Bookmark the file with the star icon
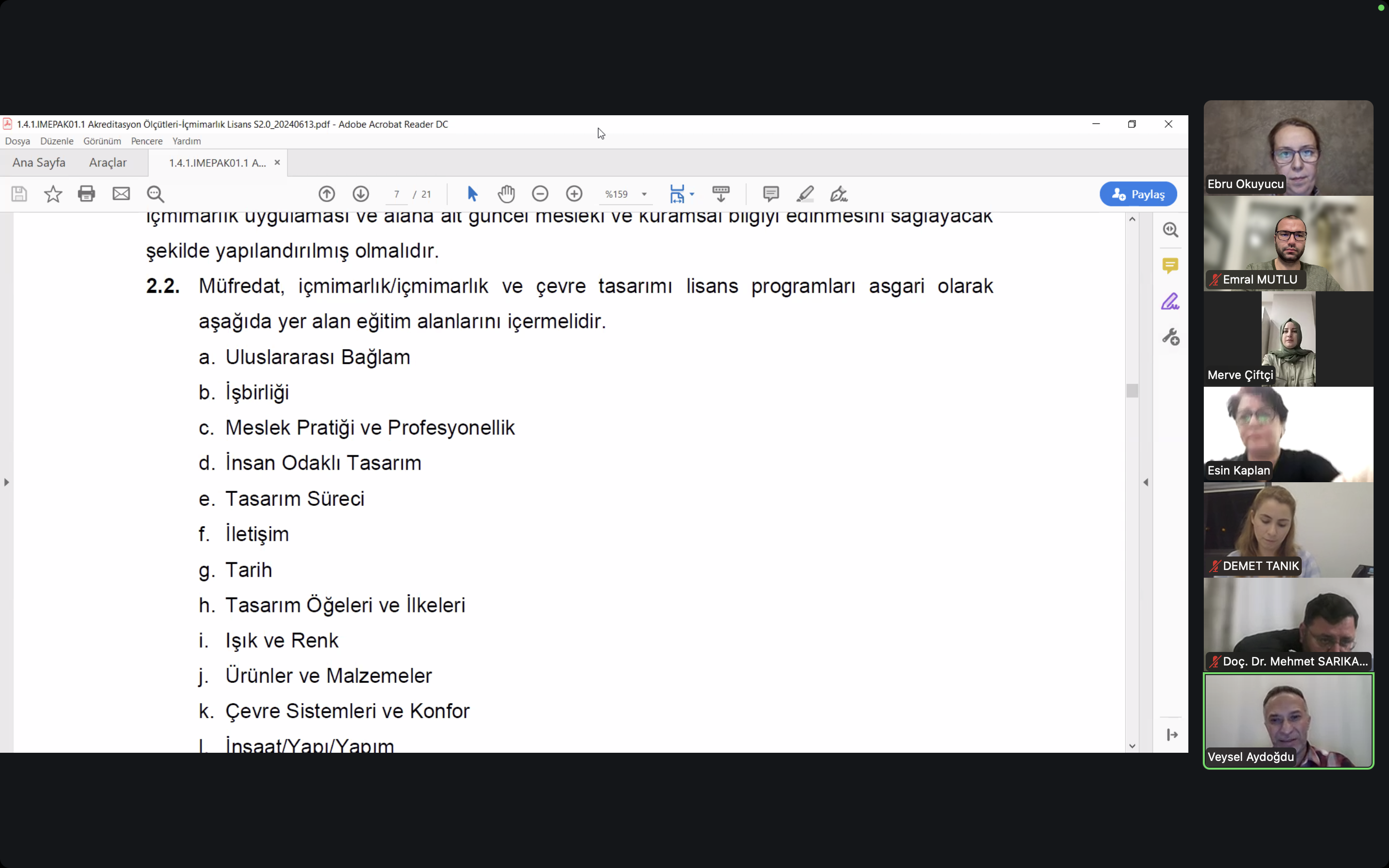Viewport: 1389px width, 868px height. click(x=53, y=194)
